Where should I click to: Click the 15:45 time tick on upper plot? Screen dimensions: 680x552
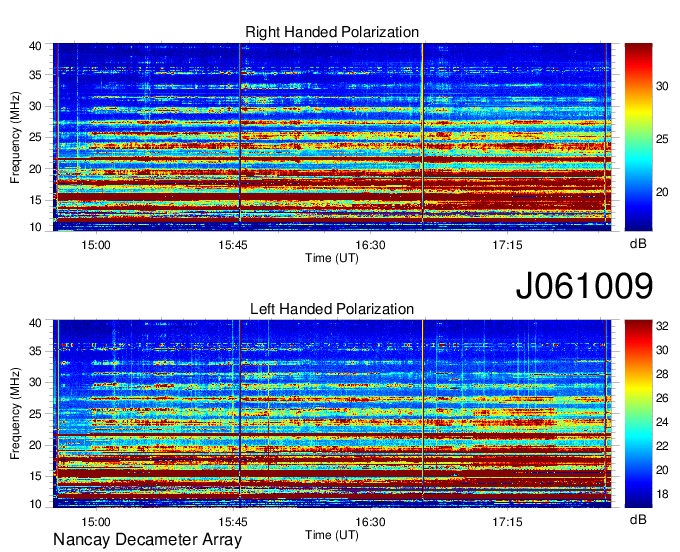tap(233, 245)
